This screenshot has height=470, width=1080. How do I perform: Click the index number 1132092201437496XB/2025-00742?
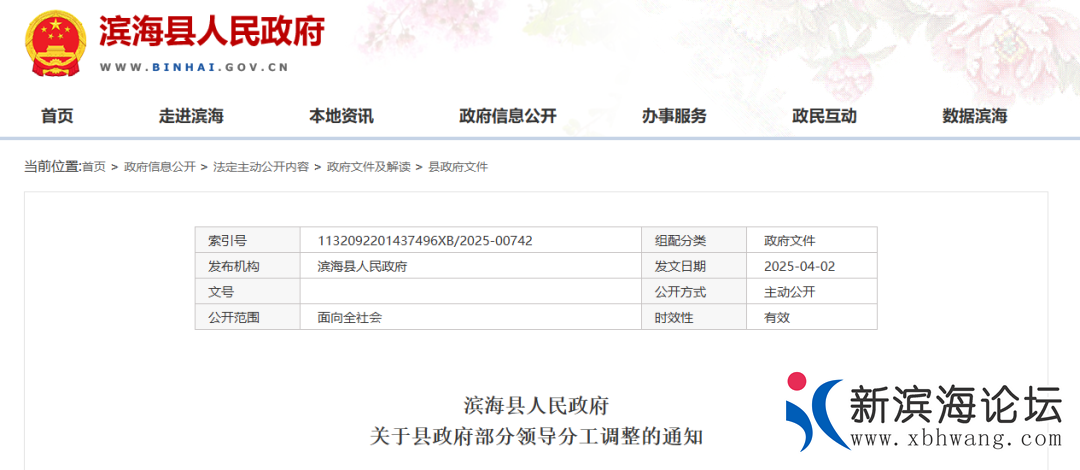425,241
